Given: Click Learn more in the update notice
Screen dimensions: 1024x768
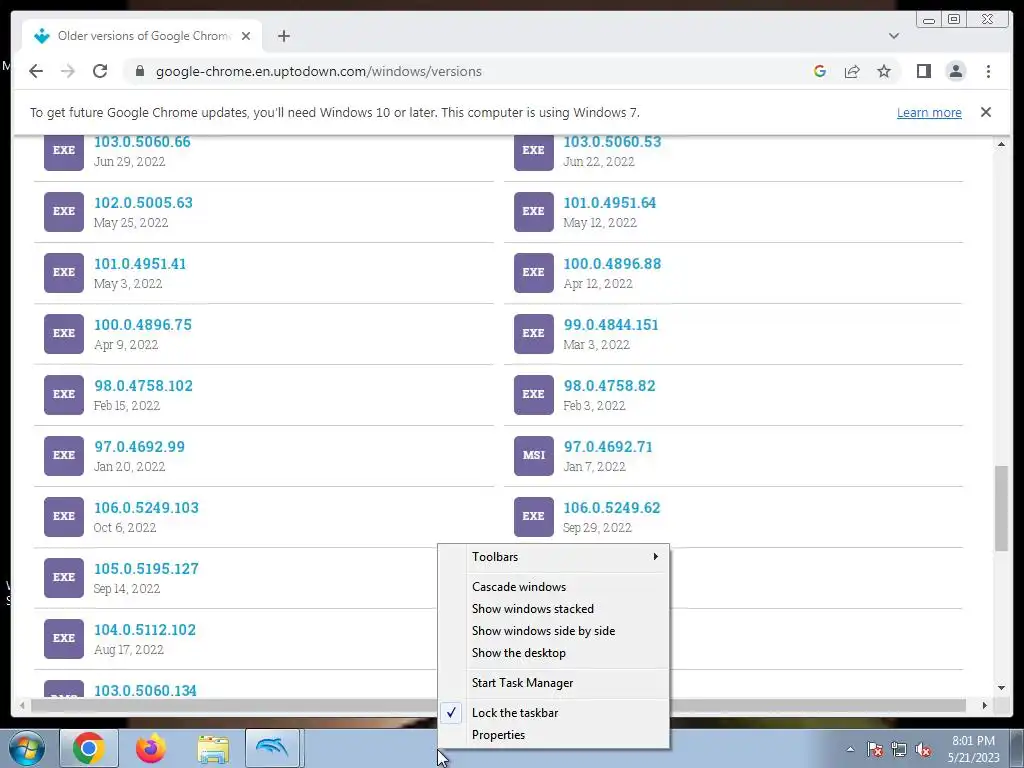Looking at the screenshot, I should [x=929, y=112].
